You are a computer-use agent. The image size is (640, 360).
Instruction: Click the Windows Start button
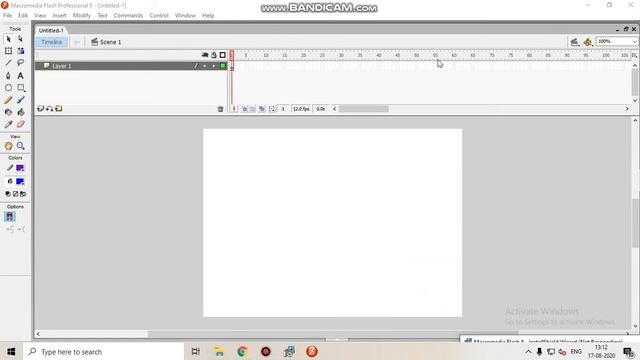(11, 351)
